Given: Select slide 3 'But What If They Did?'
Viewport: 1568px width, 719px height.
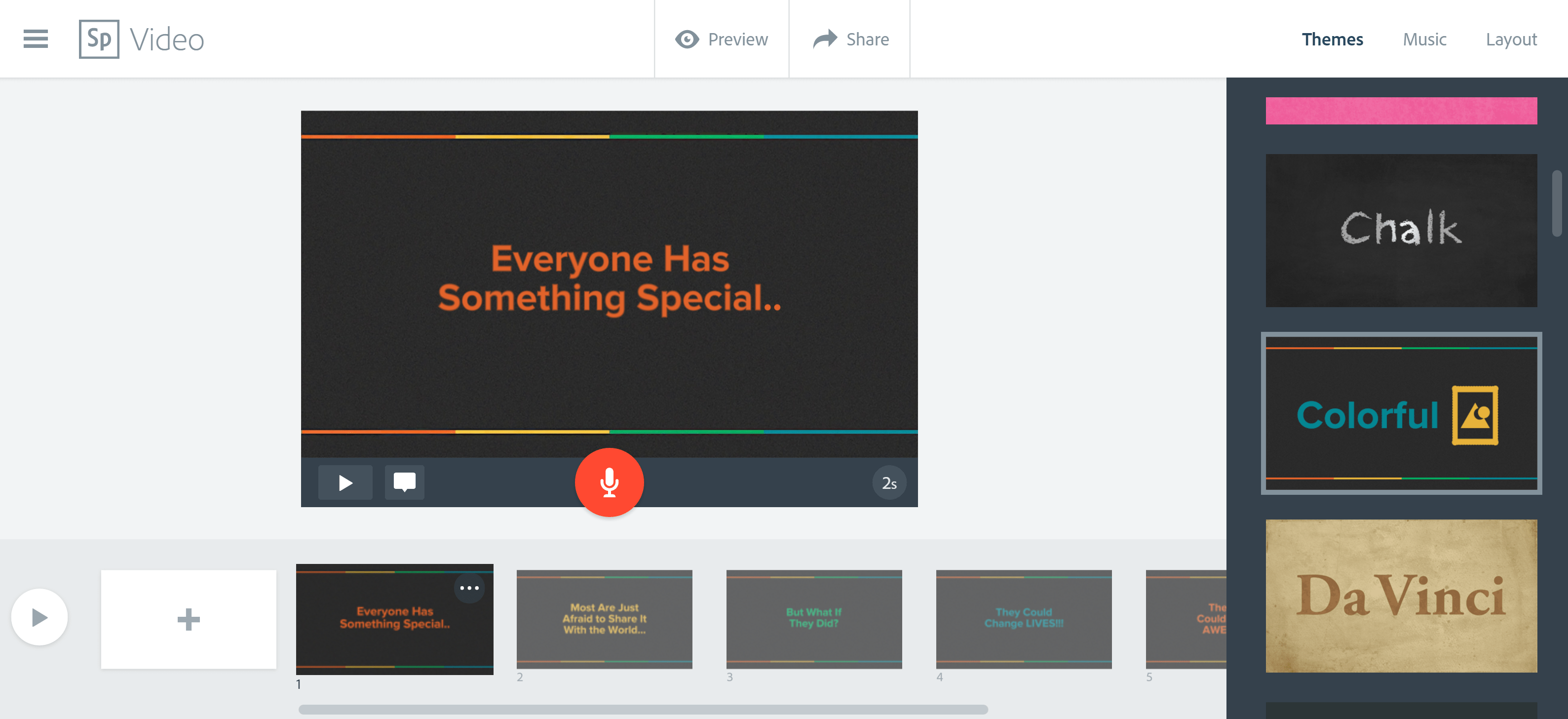Looking at the screenshot, I should tap(814, 618).
